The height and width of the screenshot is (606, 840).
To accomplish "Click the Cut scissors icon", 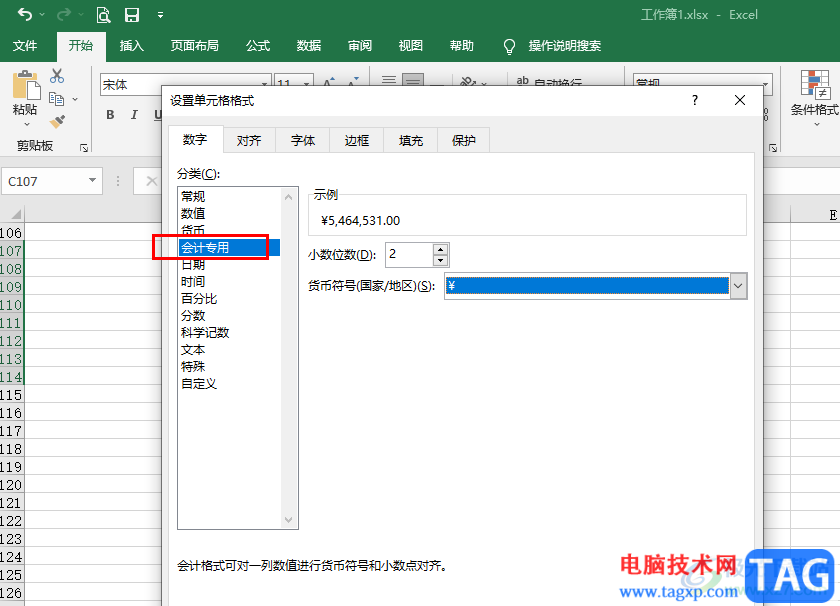I will [x=57, y=76].
